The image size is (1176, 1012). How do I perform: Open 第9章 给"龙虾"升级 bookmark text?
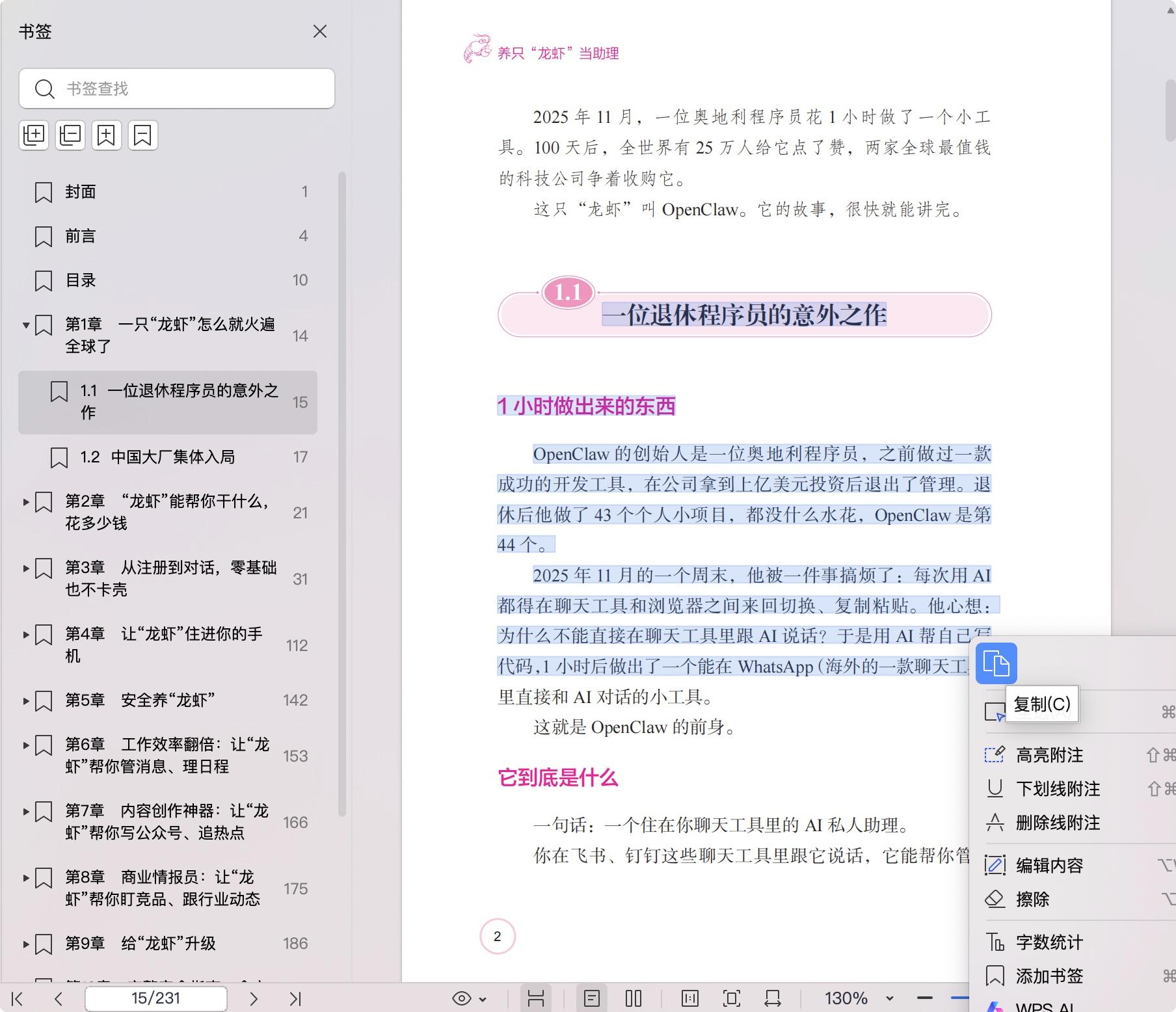pyautogui.click(x=140, y=944)
